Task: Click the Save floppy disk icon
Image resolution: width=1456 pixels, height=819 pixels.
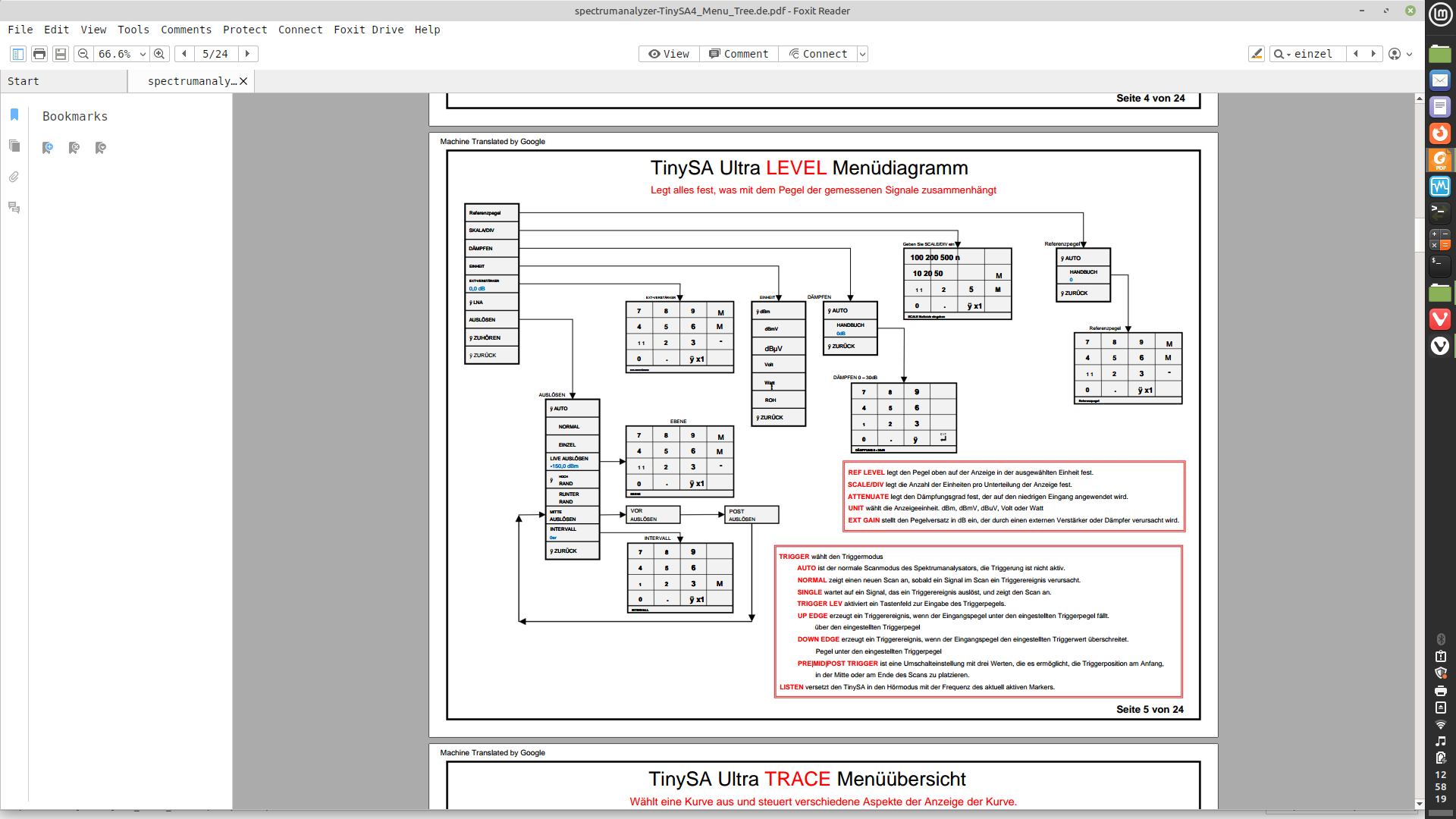Action: point(61,54)
